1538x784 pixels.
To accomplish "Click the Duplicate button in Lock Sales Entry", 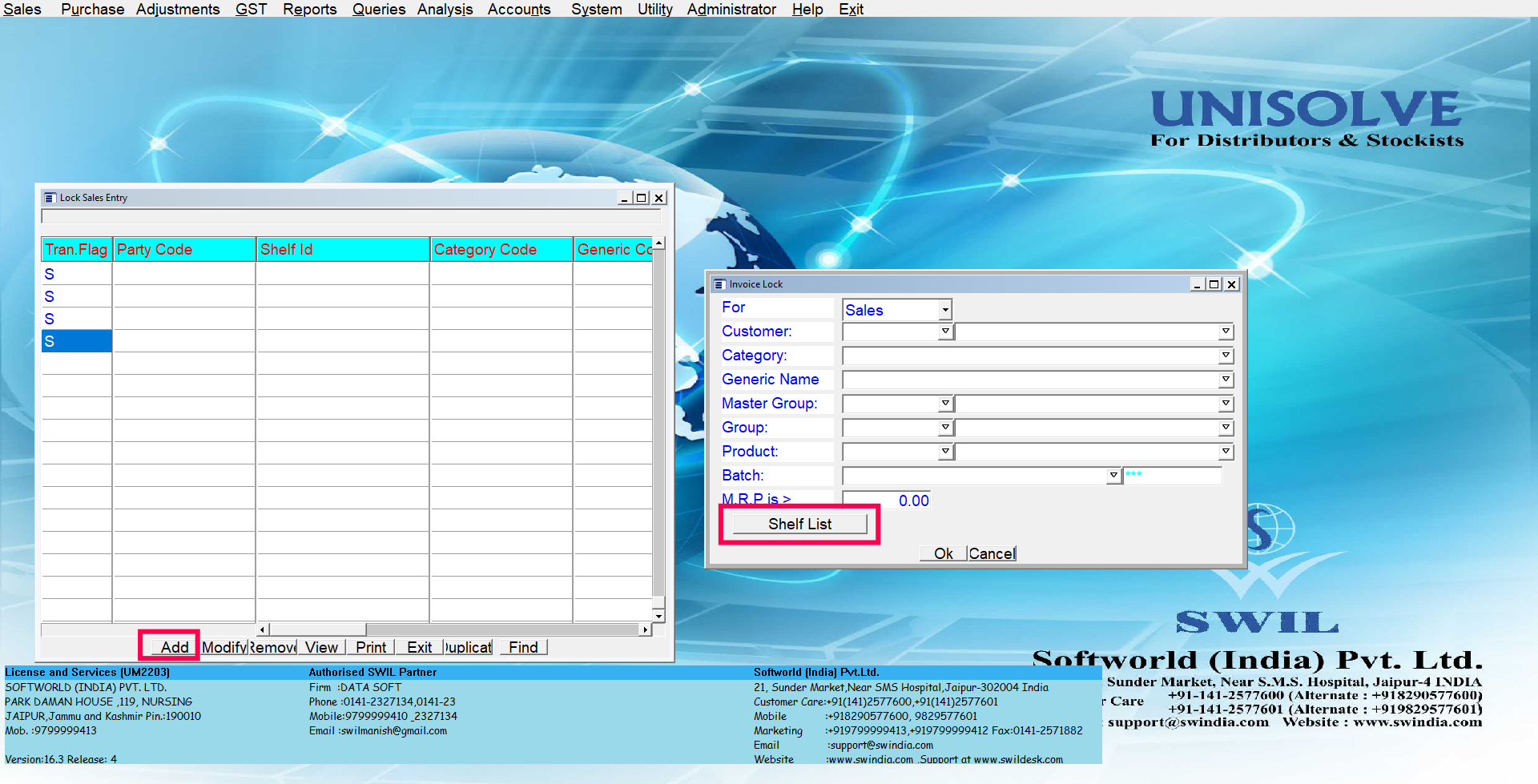I will tap(468, 647).
